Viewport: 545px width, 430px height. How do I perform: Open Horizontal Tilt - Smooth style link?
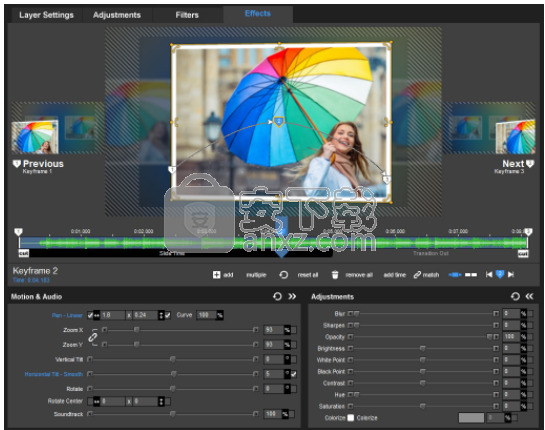[x=54, y=374]
